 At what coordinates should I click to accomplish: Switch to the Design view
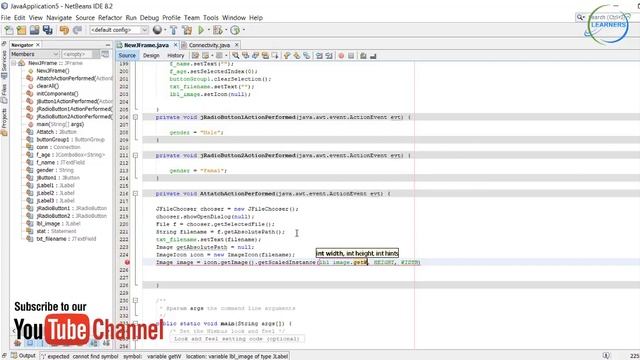tap(151, 56)
